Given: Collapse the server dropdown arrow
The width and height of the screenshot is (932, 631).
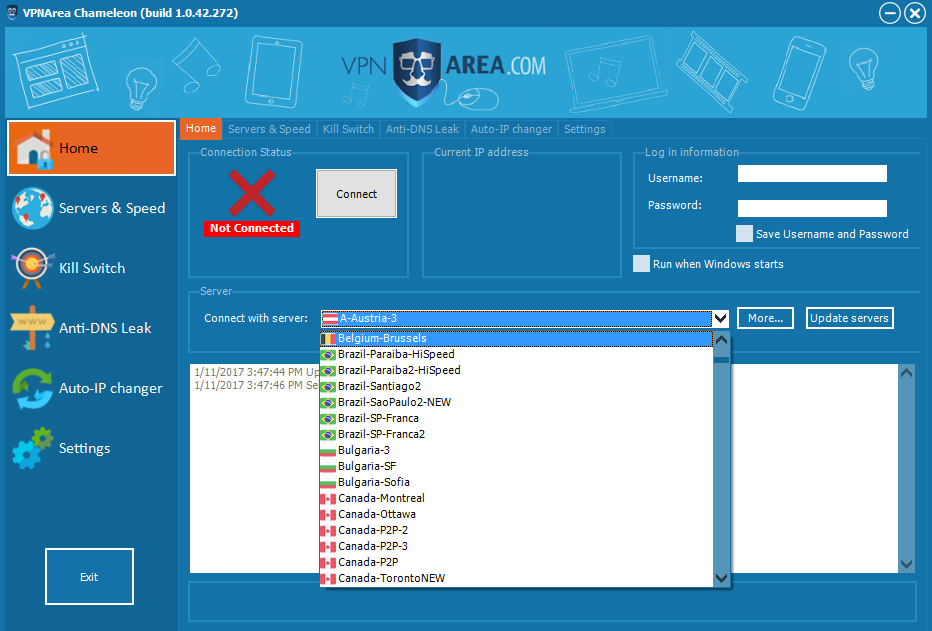Looking at the screenshot, I should (720, 318).
